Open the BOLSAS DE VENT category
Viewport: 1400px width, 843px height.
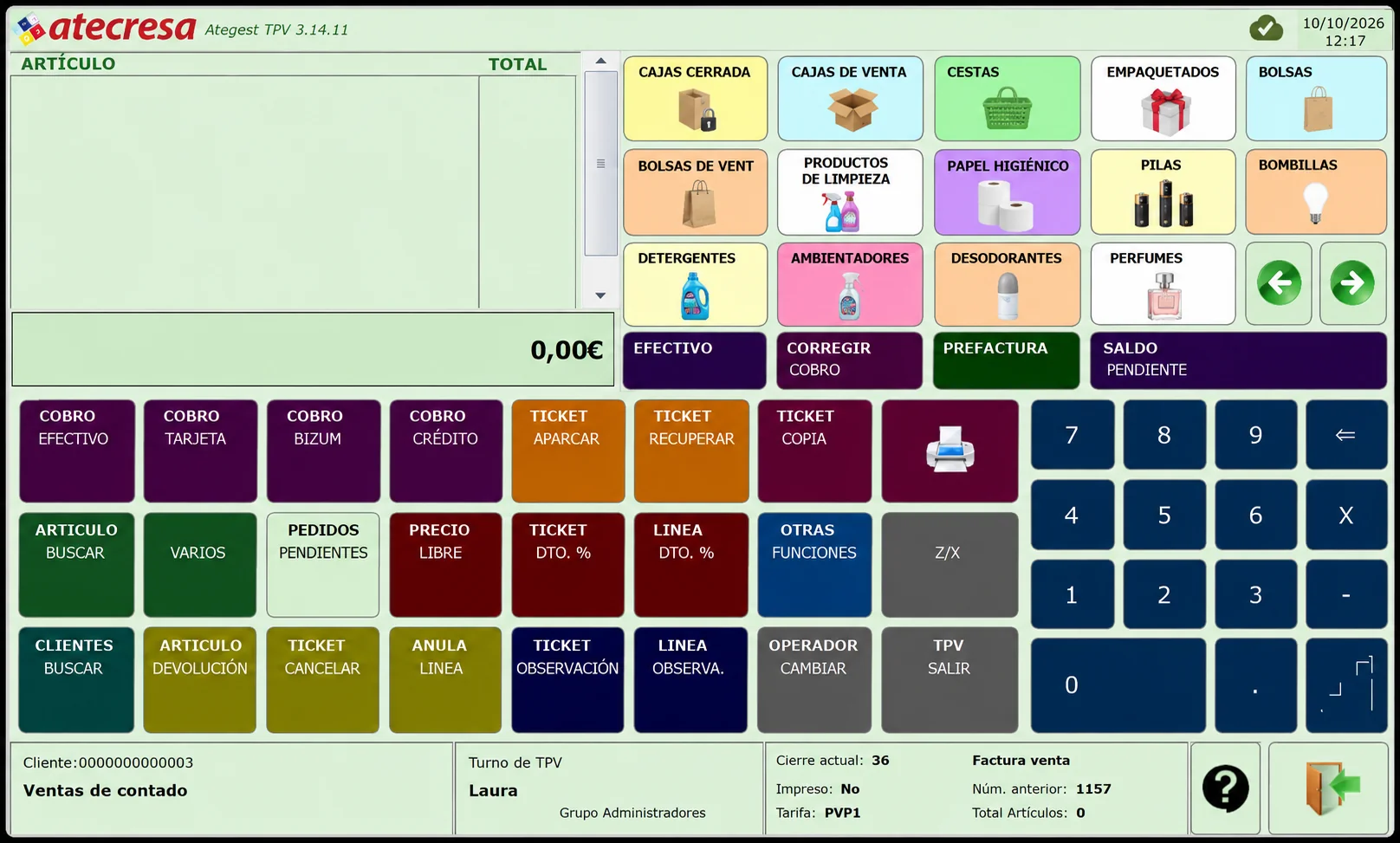point(695,192)
